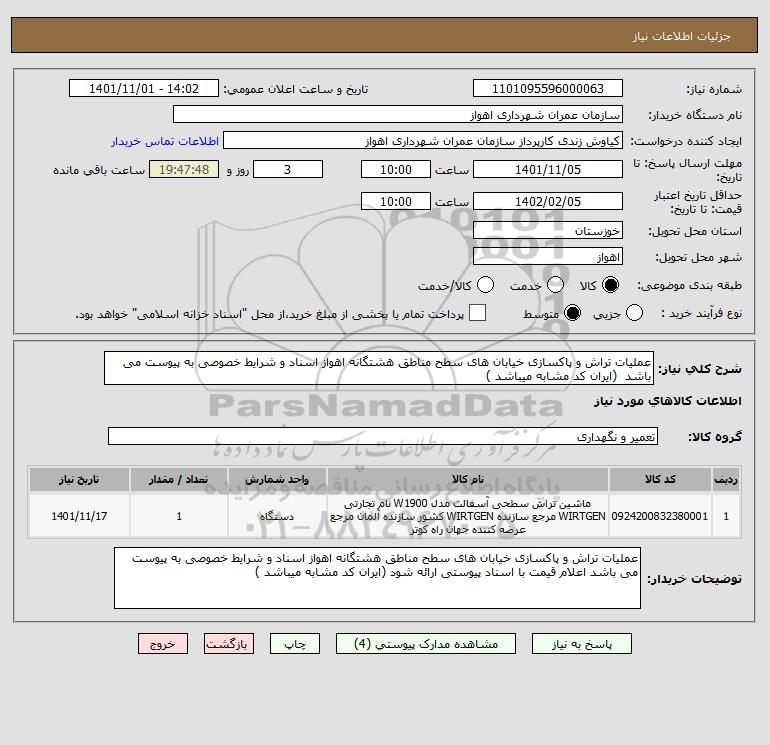The width and height of the screenshot is (770, 745).
Task: Click the تاریخ نیاز column header
Action: 79,479
